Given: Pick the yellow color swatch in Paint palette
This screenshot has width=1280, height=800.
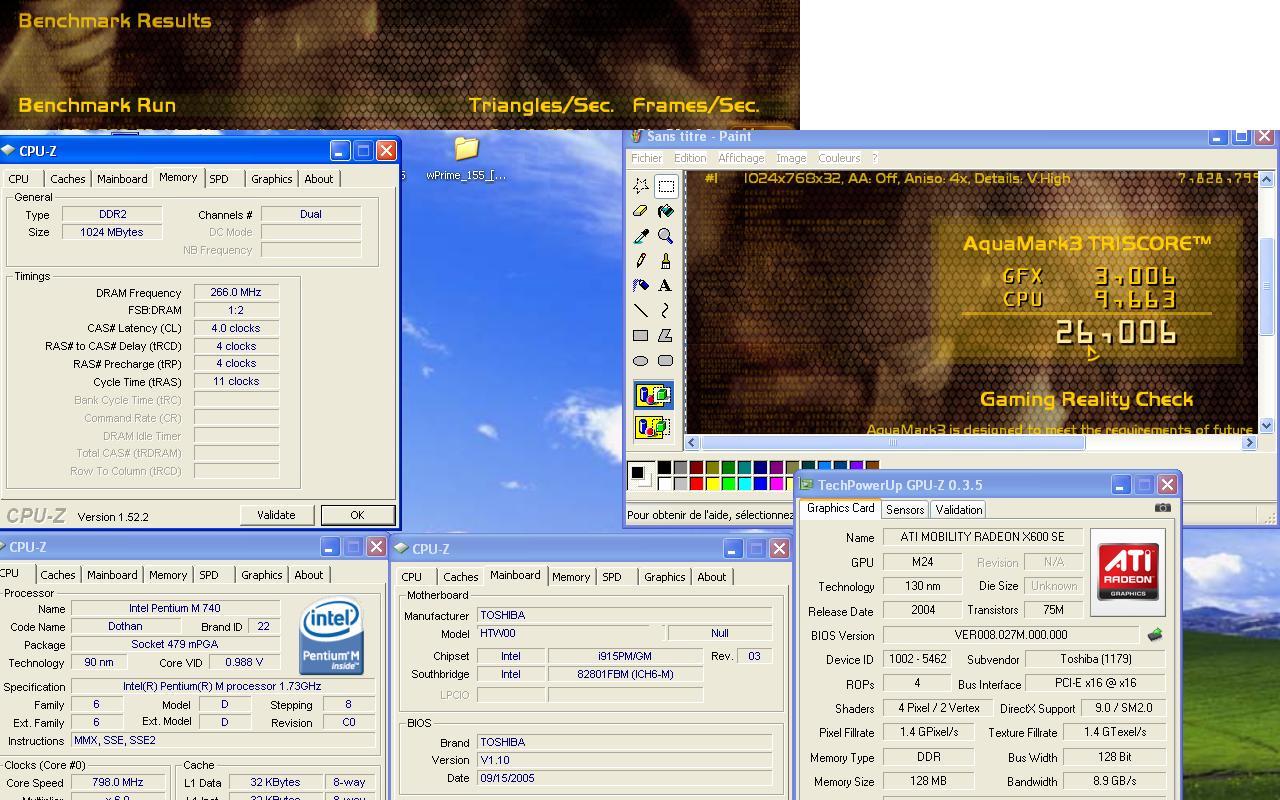Looking at the screenshot, I should [x=712, y=484].
